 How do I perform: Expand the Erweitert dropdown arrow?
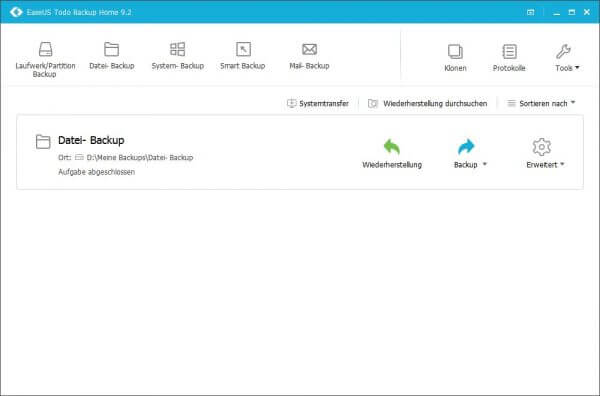point(562,164)
